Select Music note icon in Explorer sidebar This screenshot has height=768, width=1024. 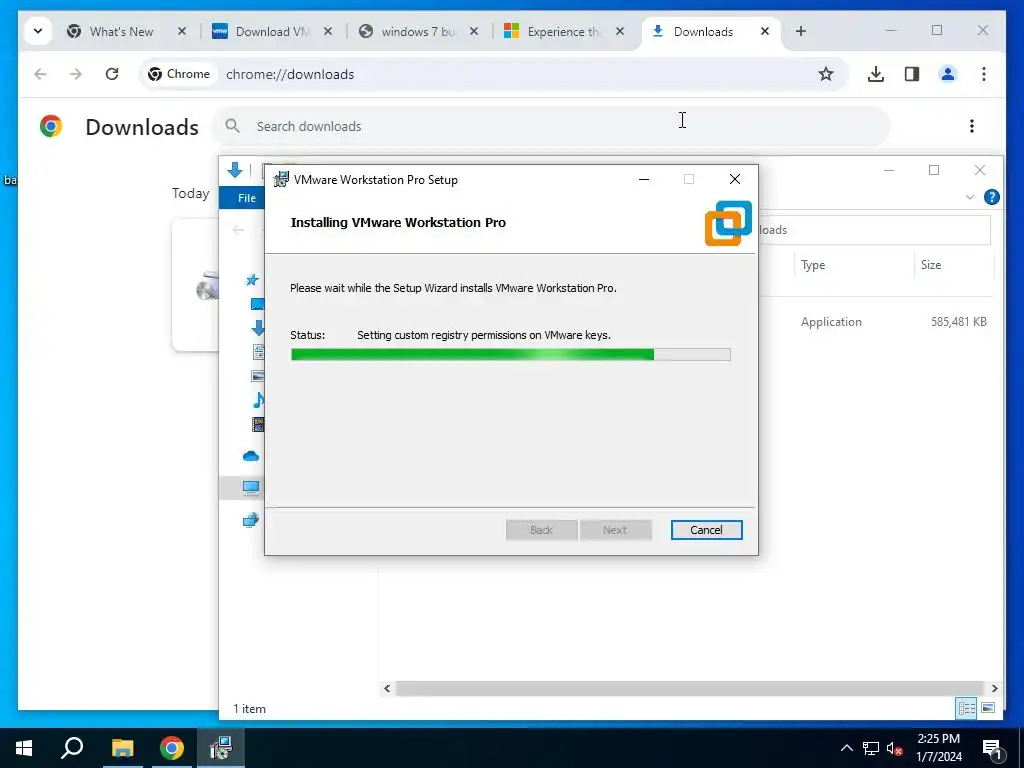[x=259, y=400]
